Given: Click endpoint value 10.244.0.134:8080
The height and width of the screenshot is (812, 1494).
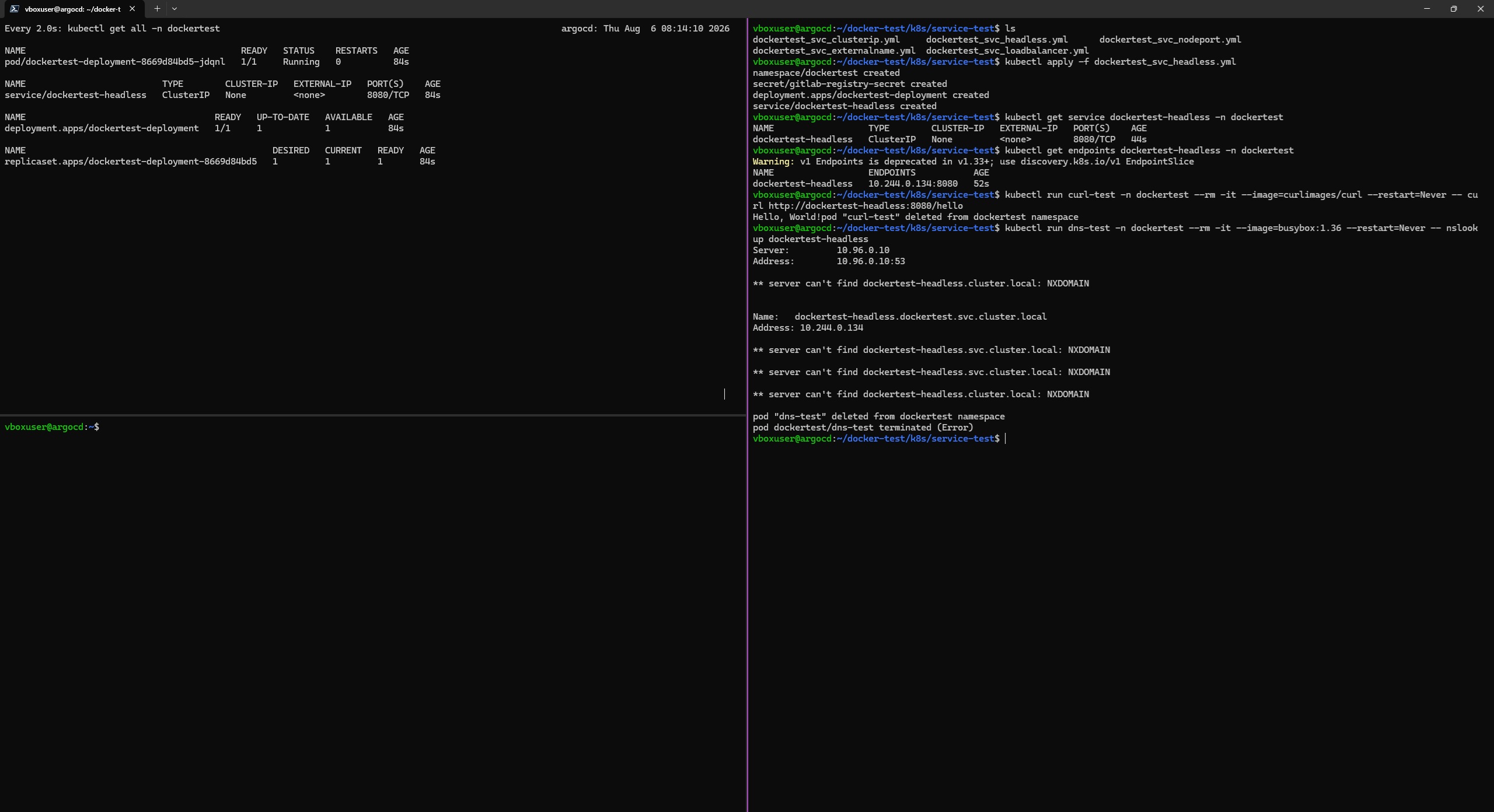Looking at the screenshot, I should pyautogui.click(x=913, y=184).
